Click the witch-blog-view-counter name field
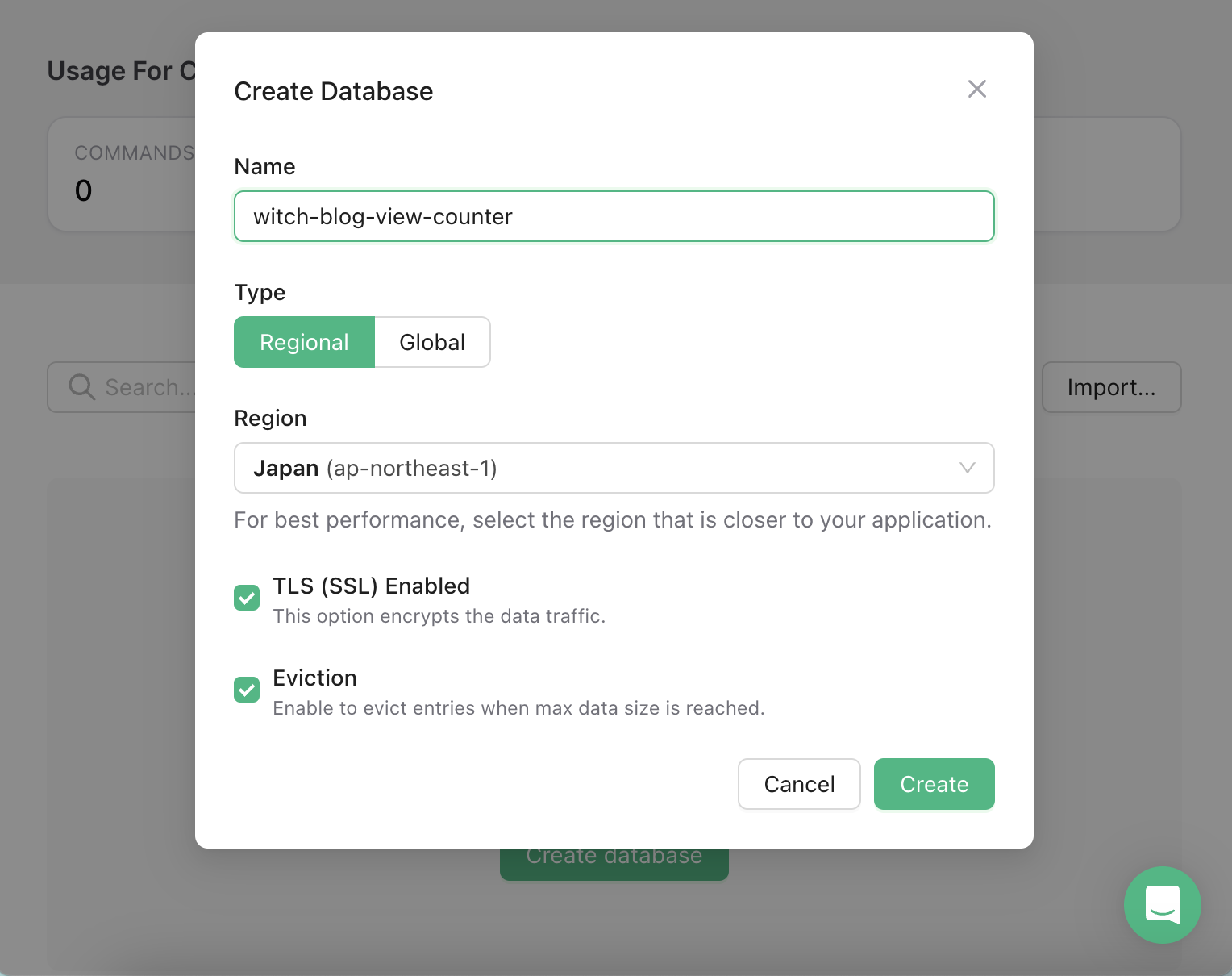The width and height of the screenshot is (1232, 976). point(614,216)
